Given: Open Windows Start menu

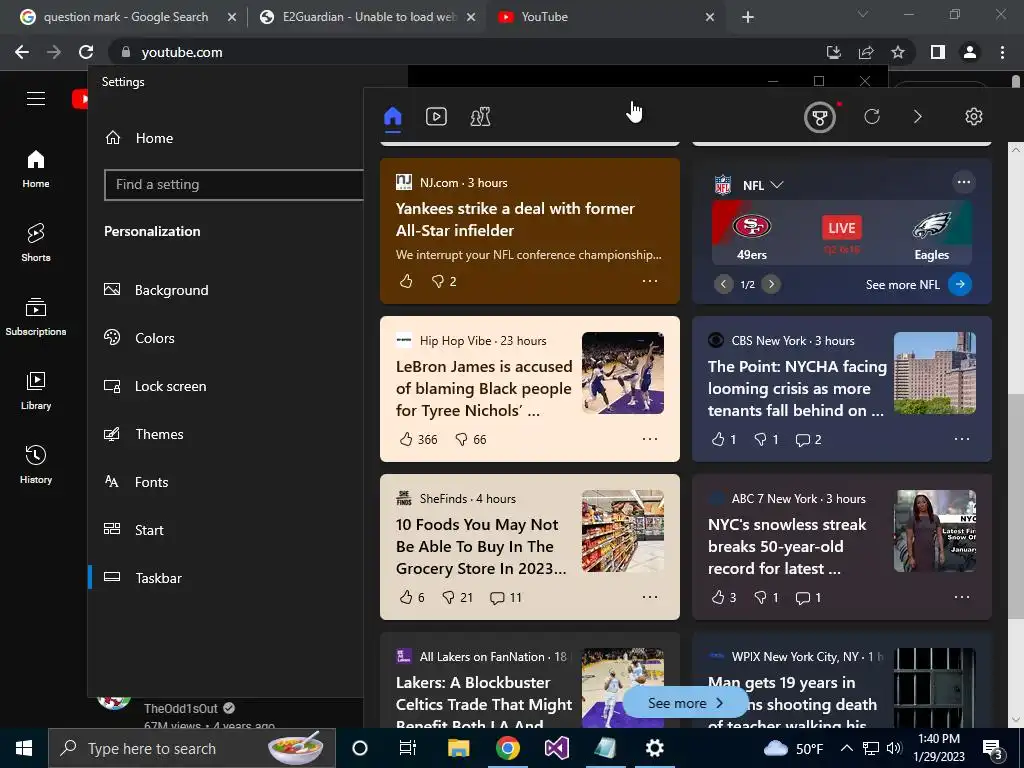Looking at the screenshot, I should [x=24, y=748].
